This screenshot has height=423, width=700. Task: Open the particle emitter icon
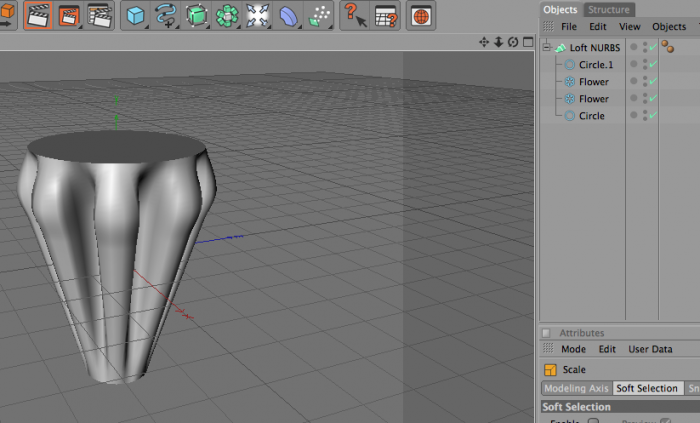(320, 16)
